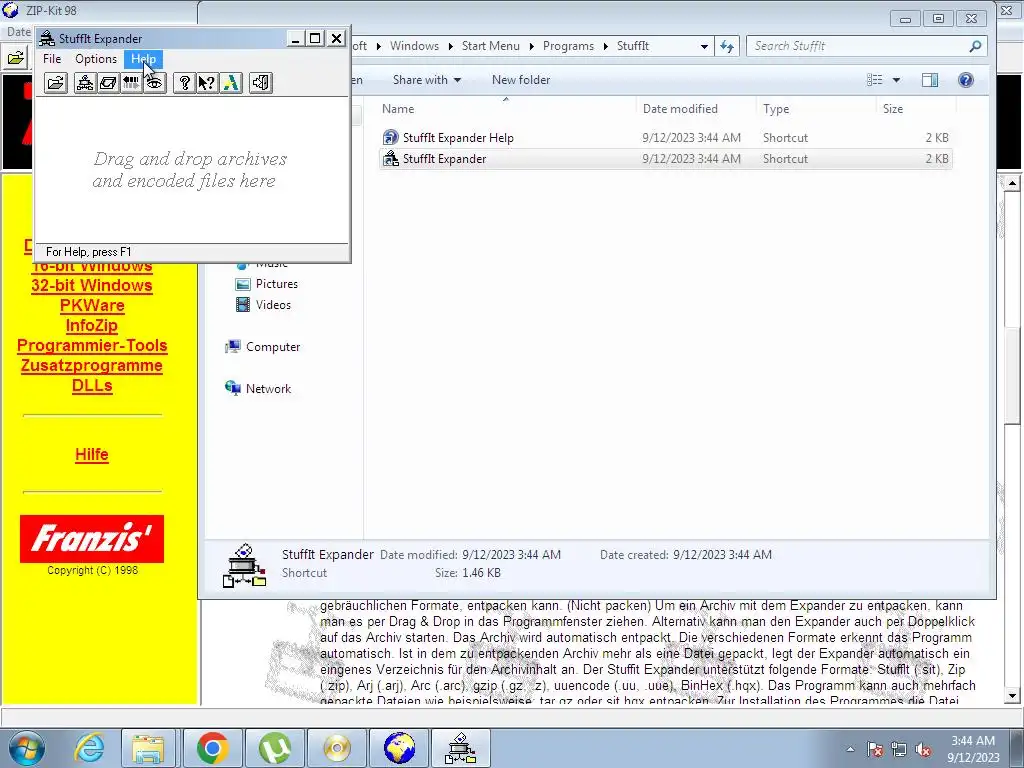The image size is (1024, 768).
Task: Open uTorrent from the taskbar
Action: point(274,748)
